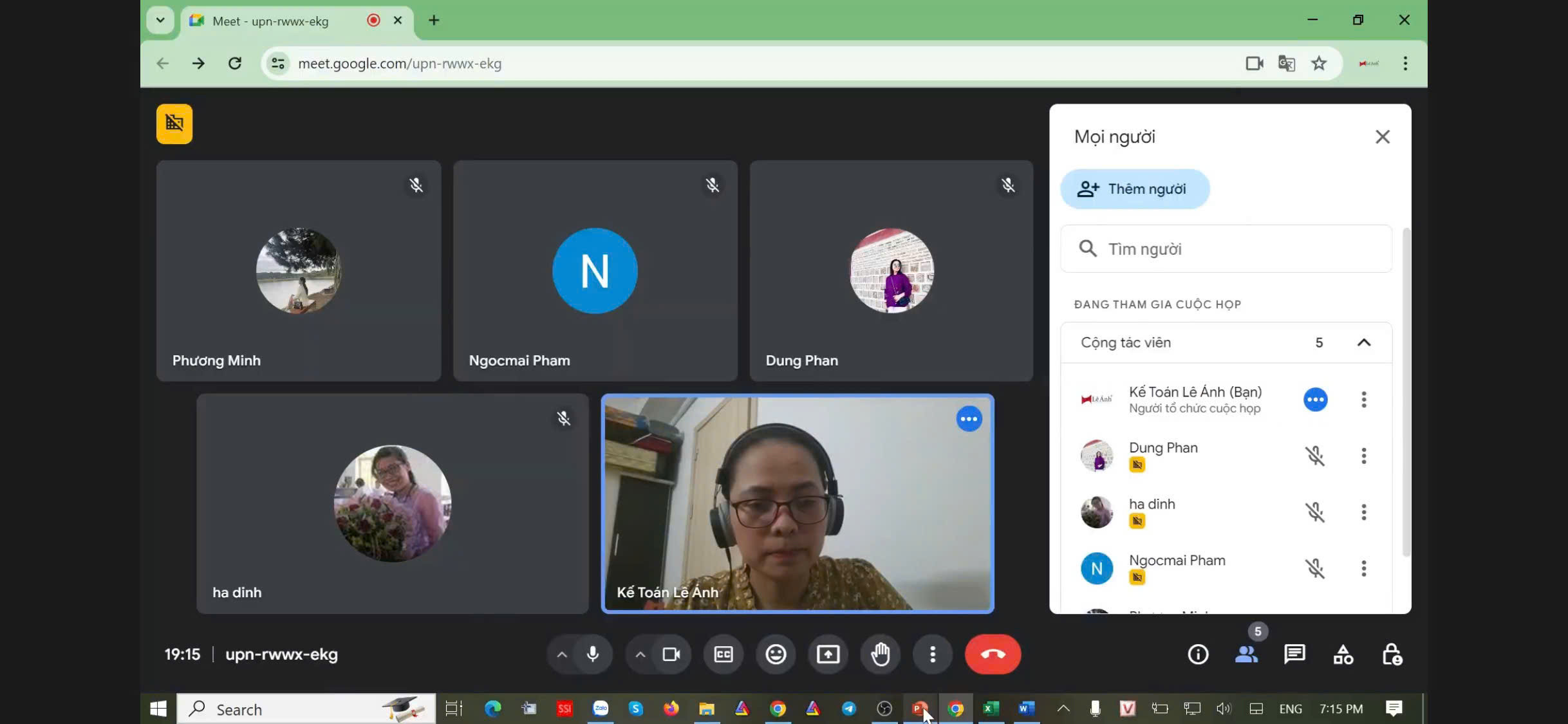Viewport: 1568px width, 724px height.
Task: Turn on captions with the CC button
Action: 723,654
